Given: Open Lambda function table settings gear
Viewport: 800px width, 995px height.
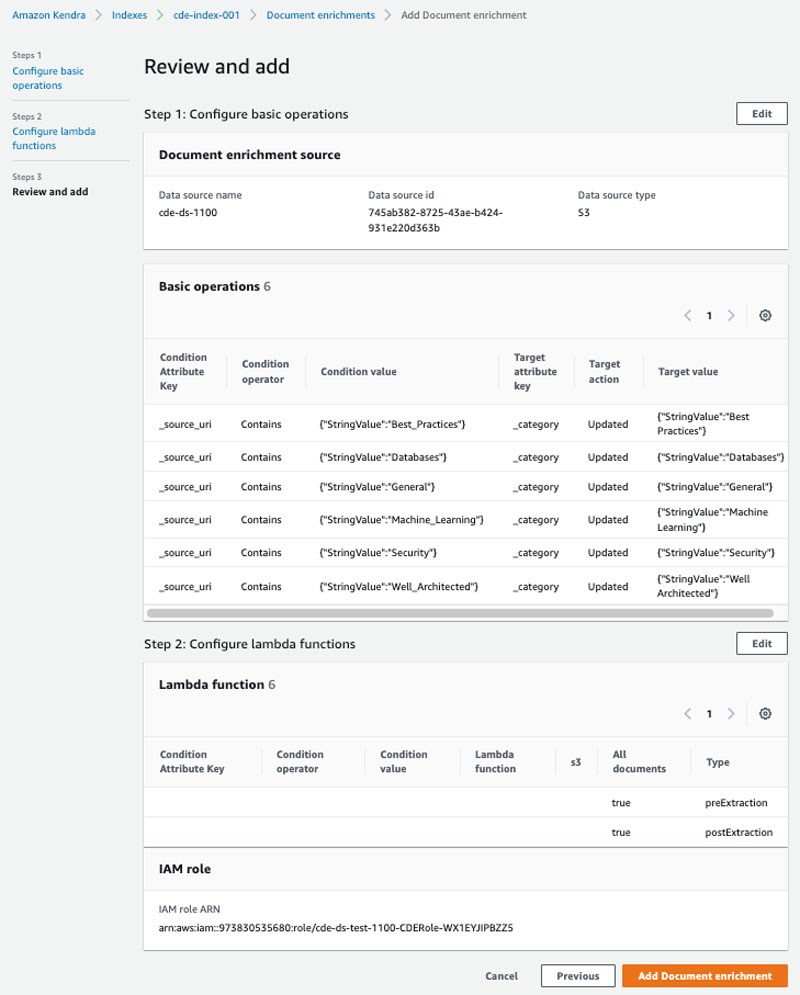Looking at the screenshot, I should [x=765, y=714].
